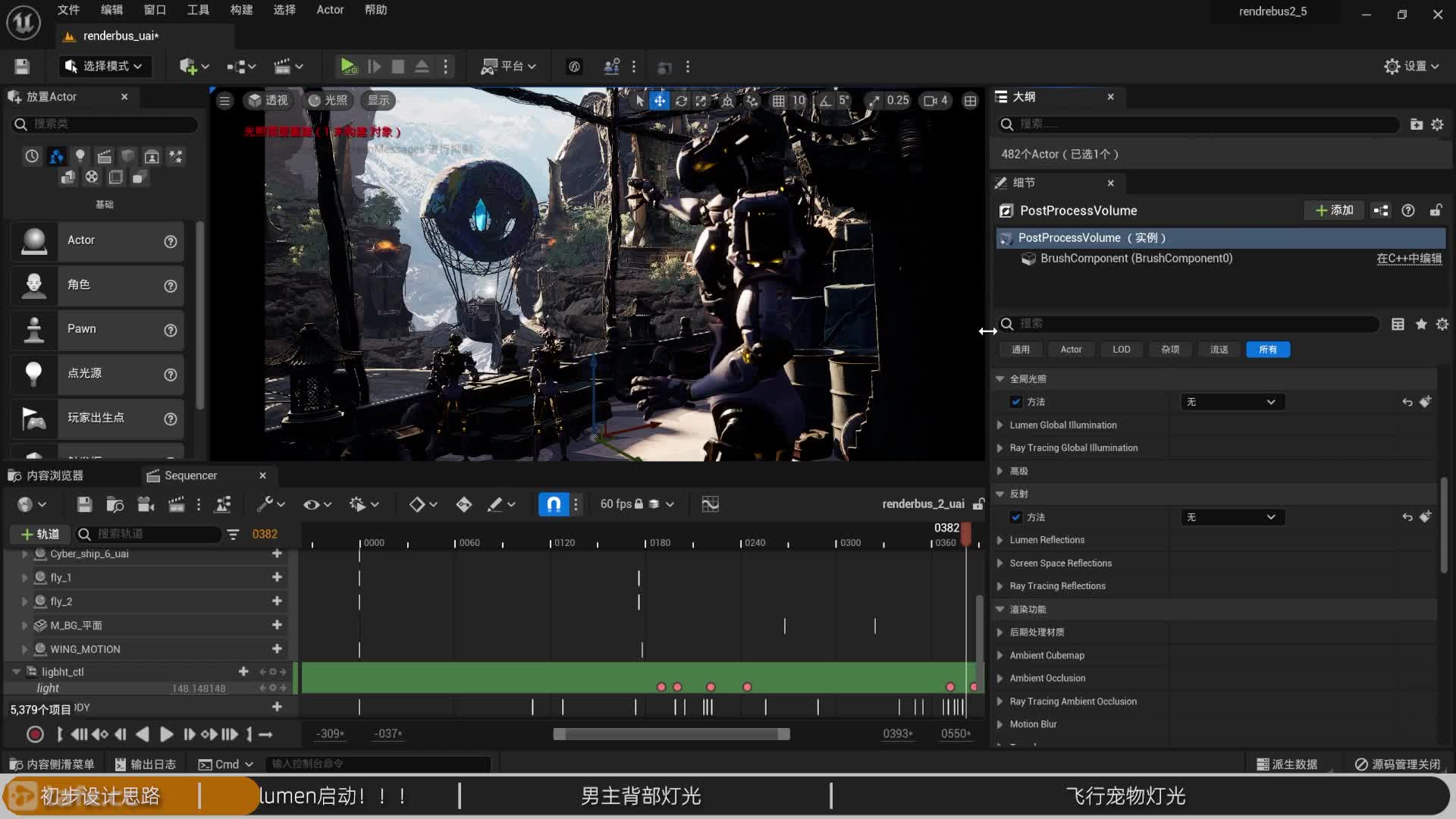This screenshot has height=819, width=1456.
Task: Select the LOD filter tab in Details
Action: pos(1121,350)
